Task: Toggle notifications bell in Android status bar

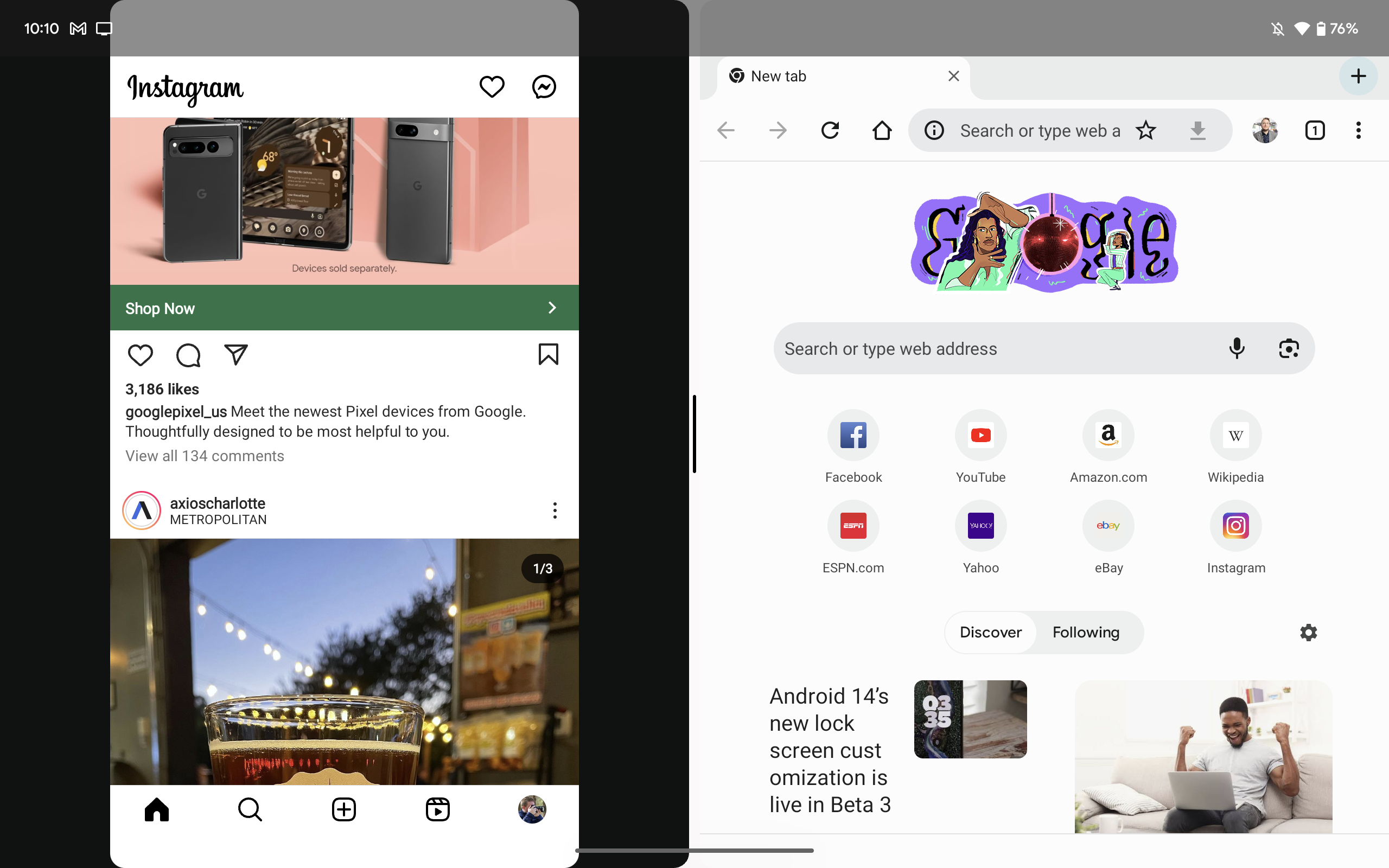Action: click(x=1277, y=28)
